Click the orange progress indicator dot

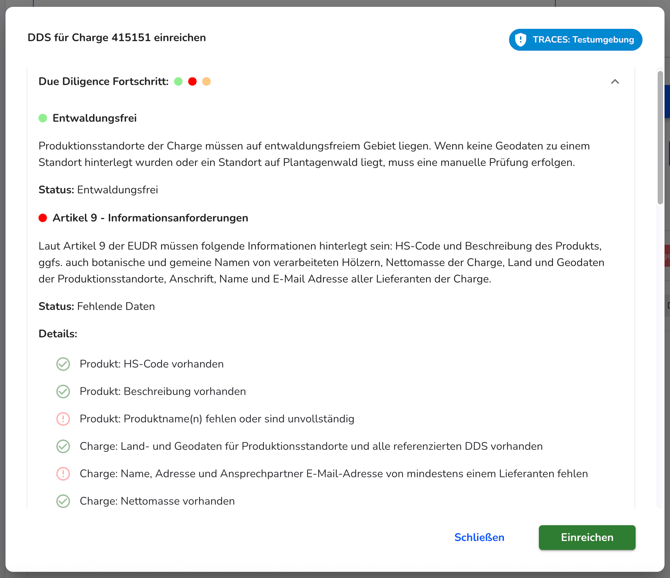pos(206,82)
